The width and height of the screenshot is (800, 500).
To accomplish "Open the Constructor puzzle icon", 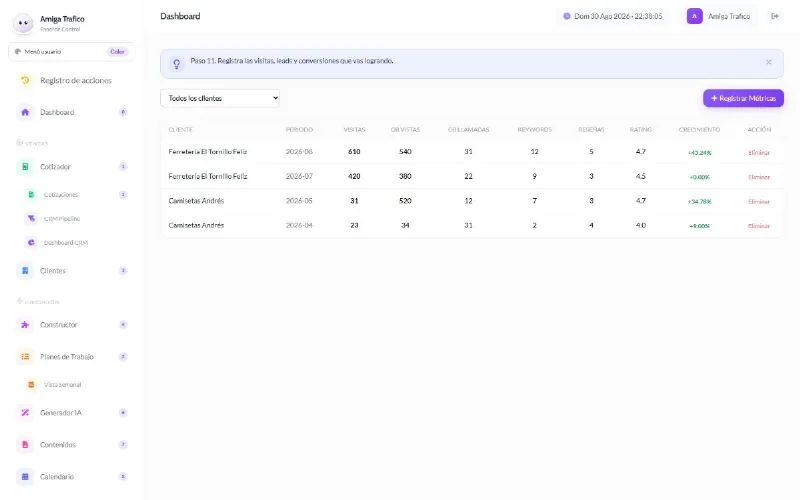I will pyautogui.click(x=25, y=324).
